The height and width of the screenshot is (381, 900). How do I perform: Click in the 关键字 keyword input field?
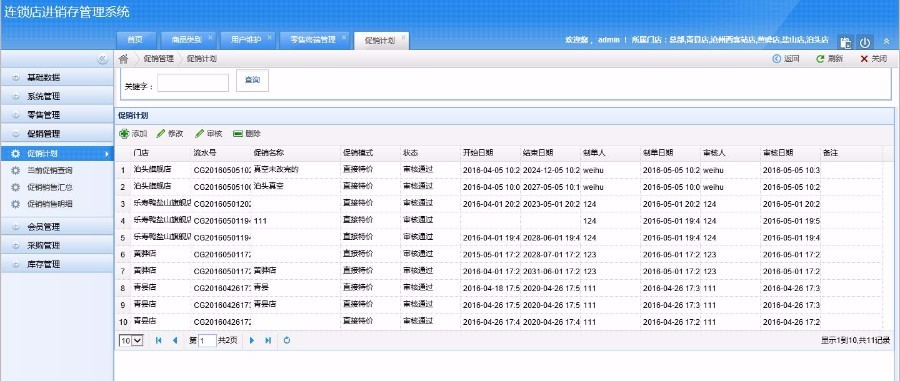pyautogui.click(x=193, y=83)
